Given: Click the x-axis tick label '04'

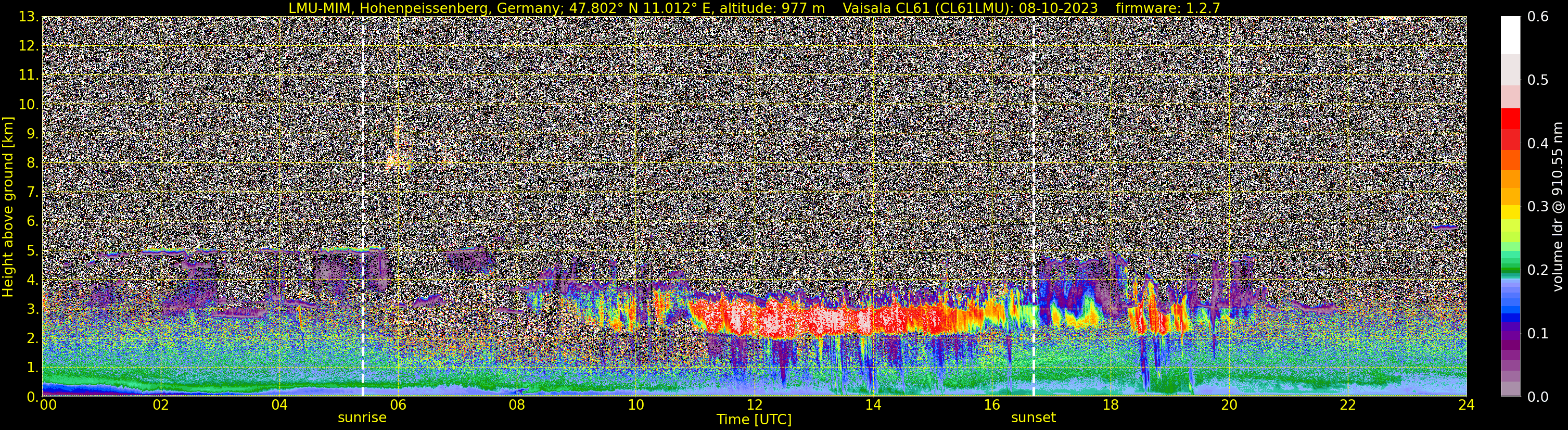Looking at the screenshot, I should coord(279,405).
